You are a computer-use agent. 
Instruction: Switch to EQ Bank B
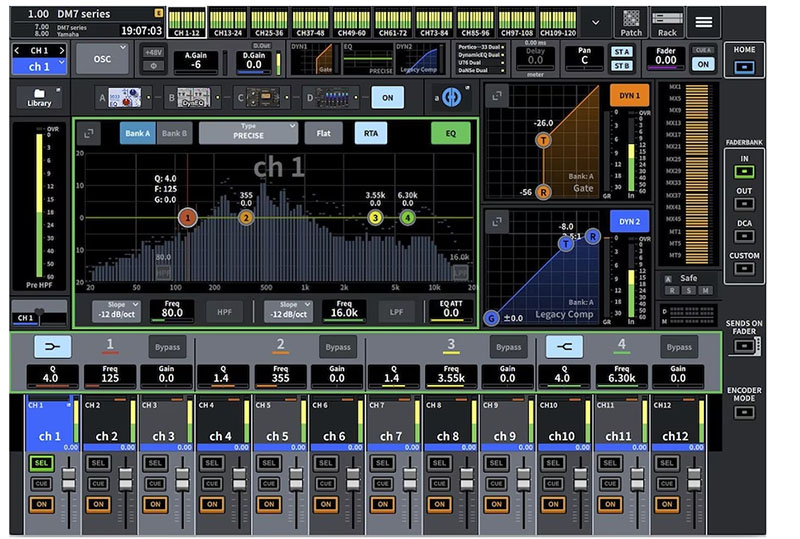point(174,133)
